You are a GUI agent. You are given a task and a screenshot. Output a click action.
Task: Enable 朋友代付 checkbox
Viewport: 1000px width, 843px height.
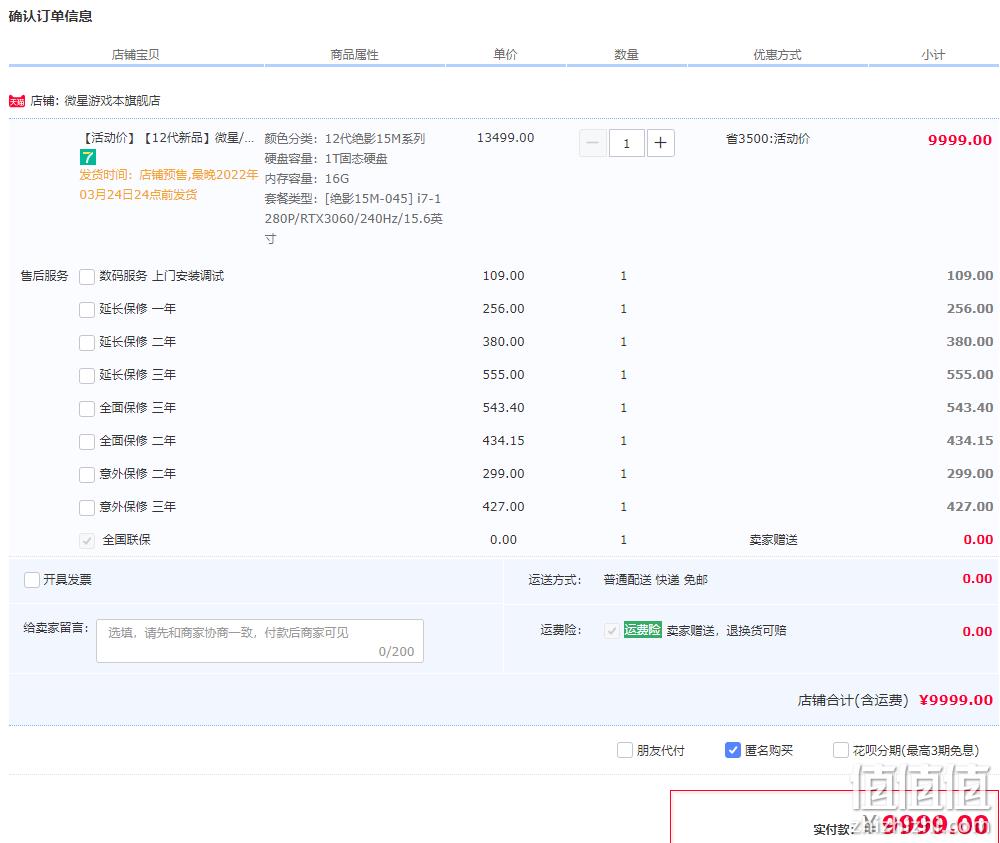[x=625, y=750]
